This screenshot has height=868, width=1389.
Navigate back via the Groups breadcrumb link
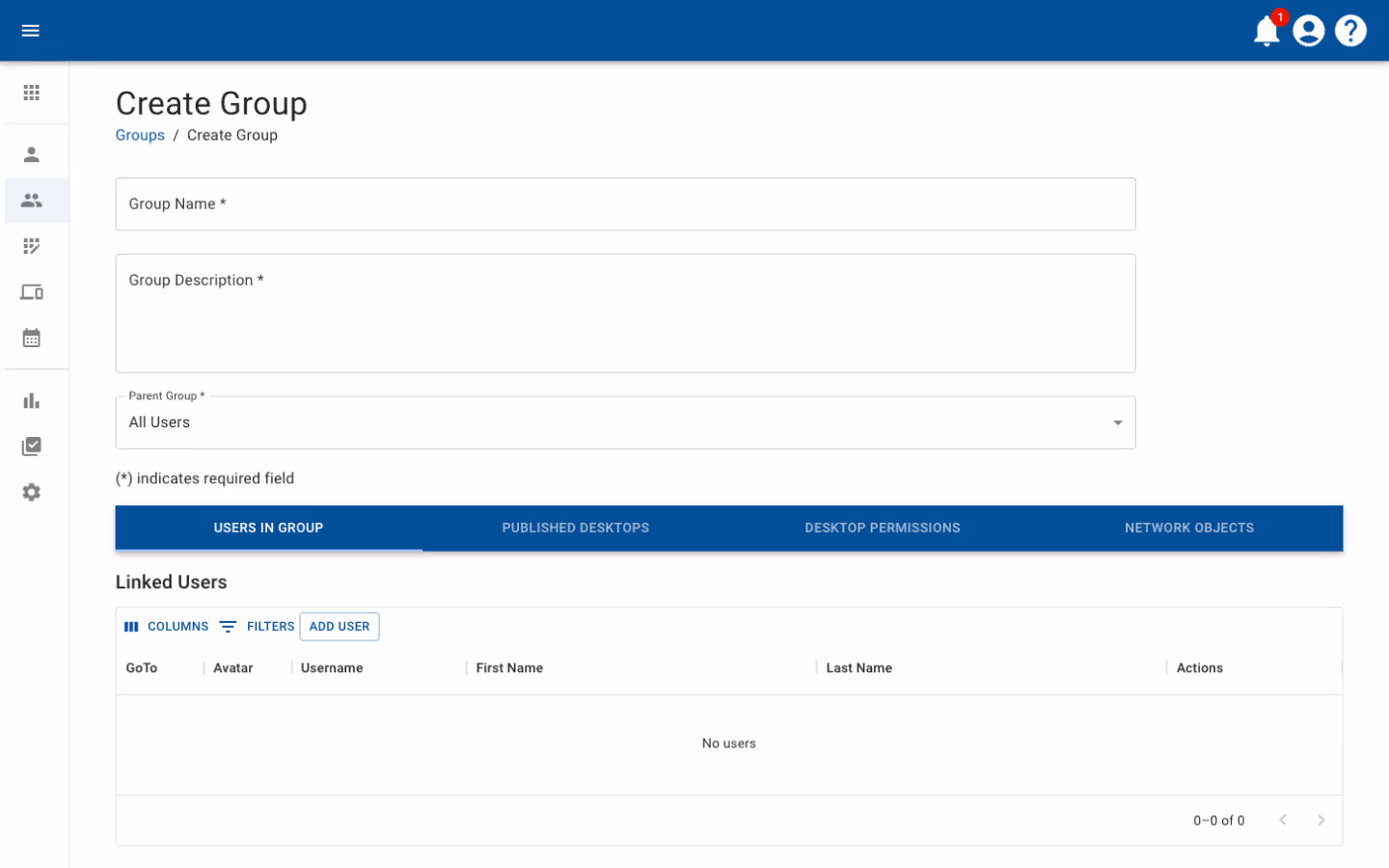tap(140, 135)
